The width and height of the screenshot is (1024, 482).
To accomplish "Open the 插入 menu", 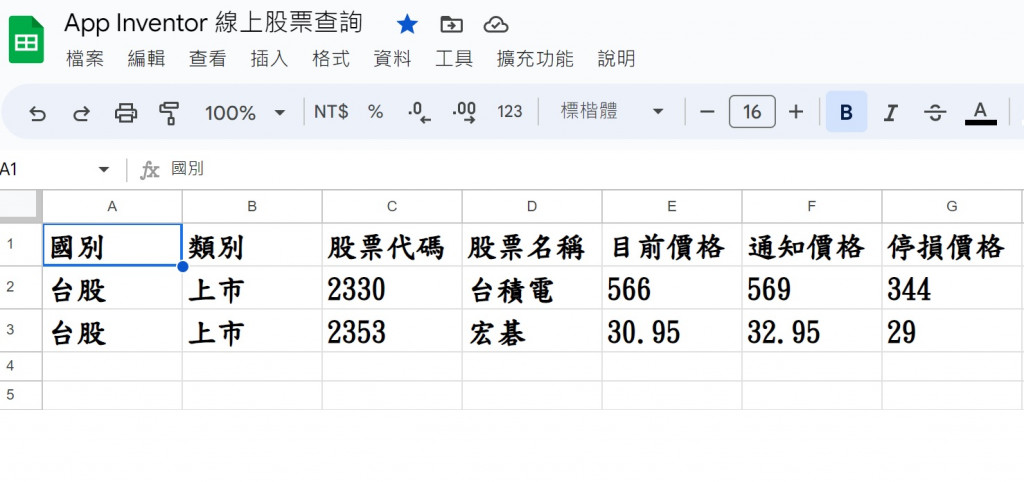I will pyautogui.click(x=269, y=59).
